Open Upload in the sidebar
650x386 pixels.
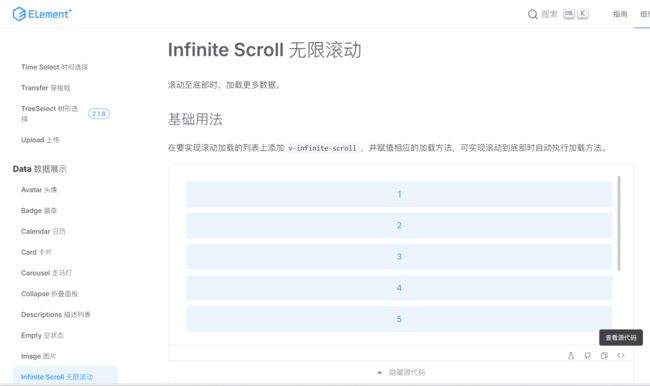[40, 140]
